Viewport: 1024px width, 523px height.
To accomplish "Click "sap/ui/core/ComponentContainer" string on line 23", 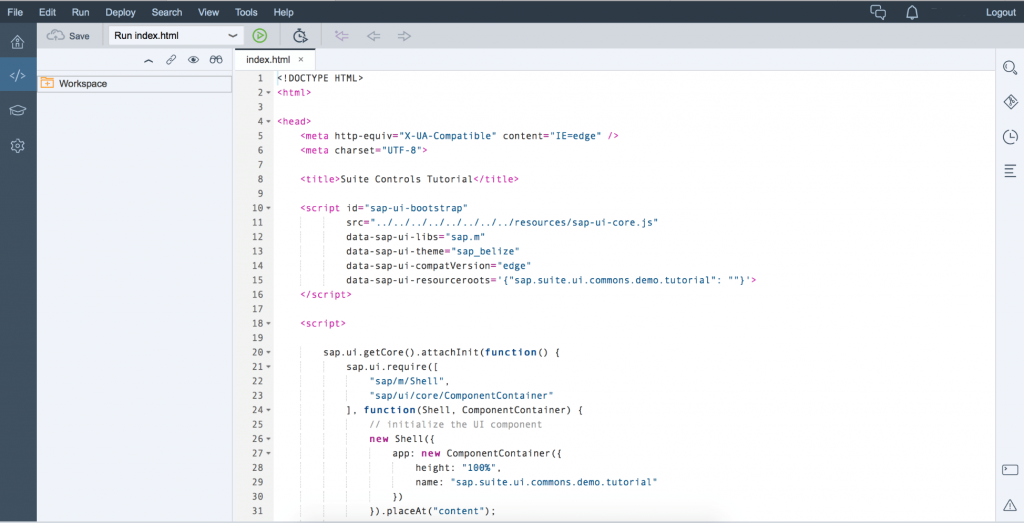I will pyautogui.click(x=461, y=396).
